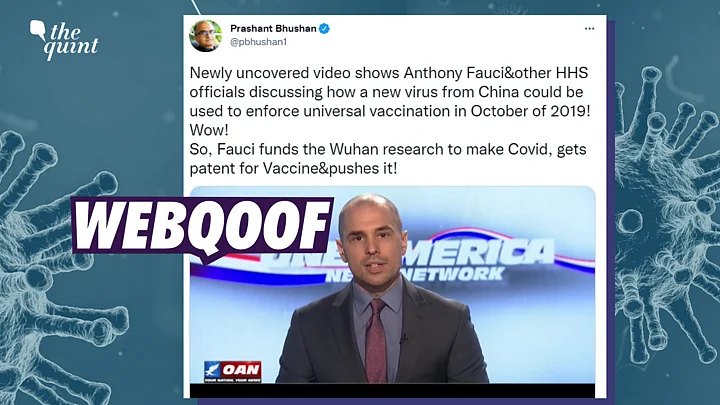This screenshot has width=720, height=405.
Task: Click the WEBQOOF speech bubble tail
Action: [x=208, y=259]
